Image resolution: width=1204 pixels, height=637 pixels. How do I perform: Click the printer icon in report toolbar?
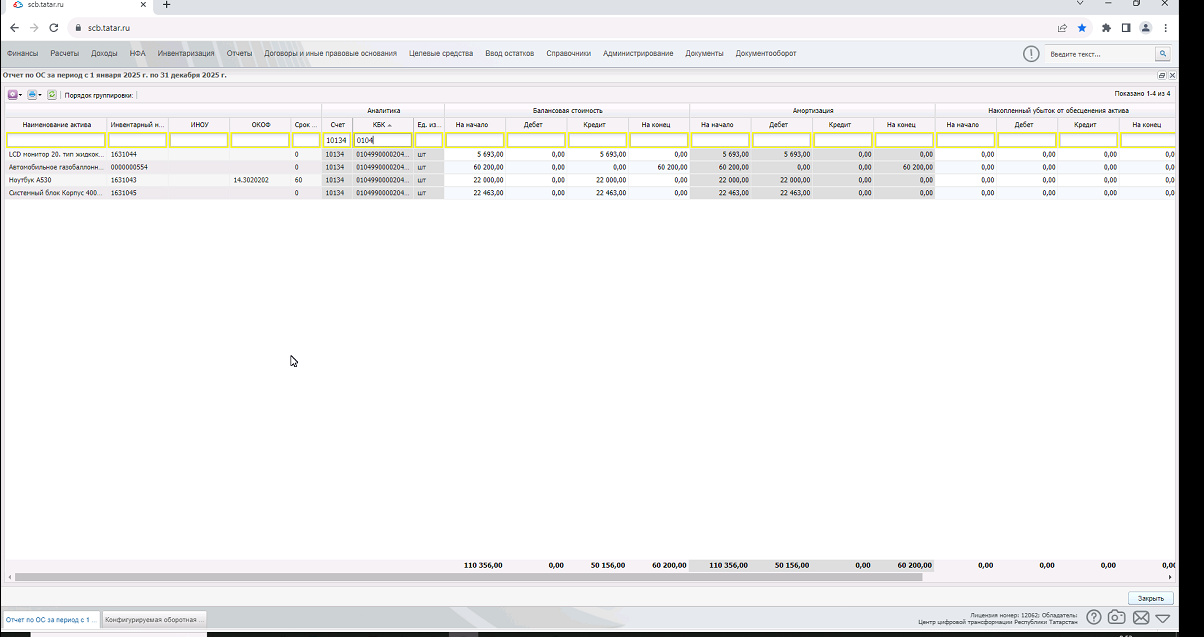coord(32,95)
